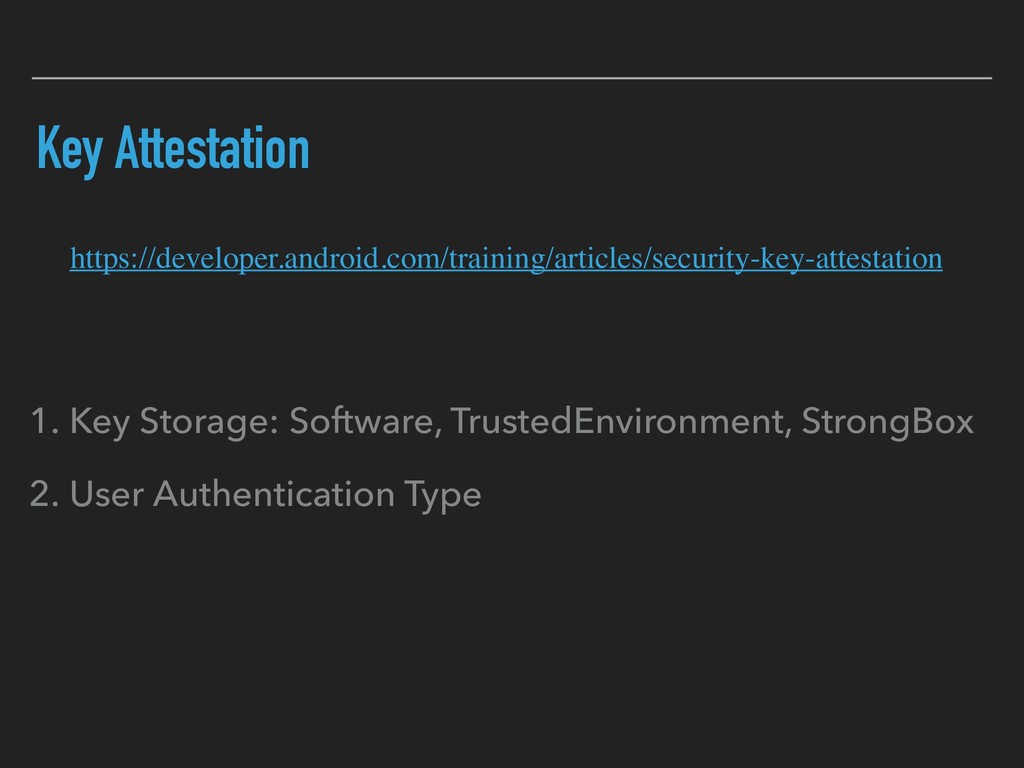Select the "User Authentication Type" list item
The height and width of the screenshot is (768, 1024).
[255, 494]
